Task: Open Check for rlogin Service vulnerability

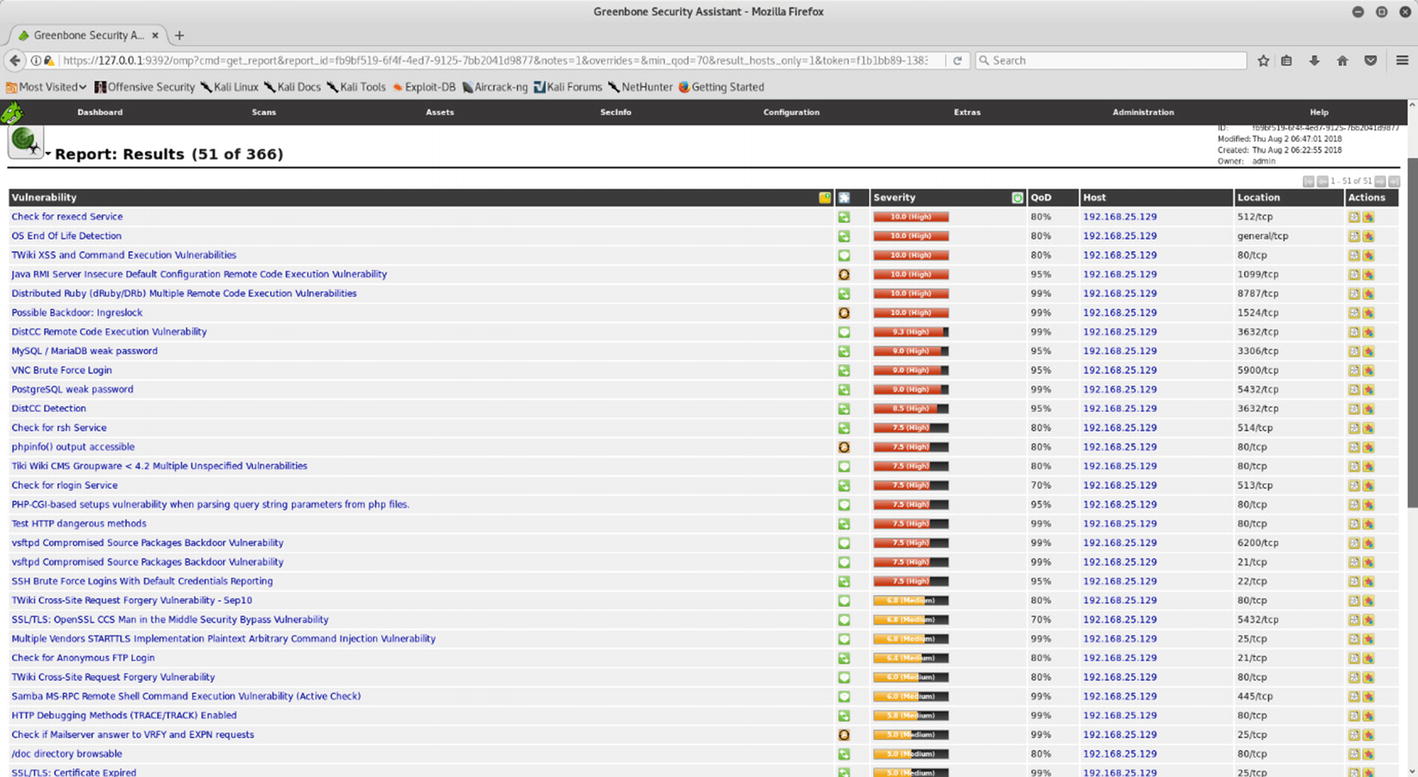Action: (64, 486)
